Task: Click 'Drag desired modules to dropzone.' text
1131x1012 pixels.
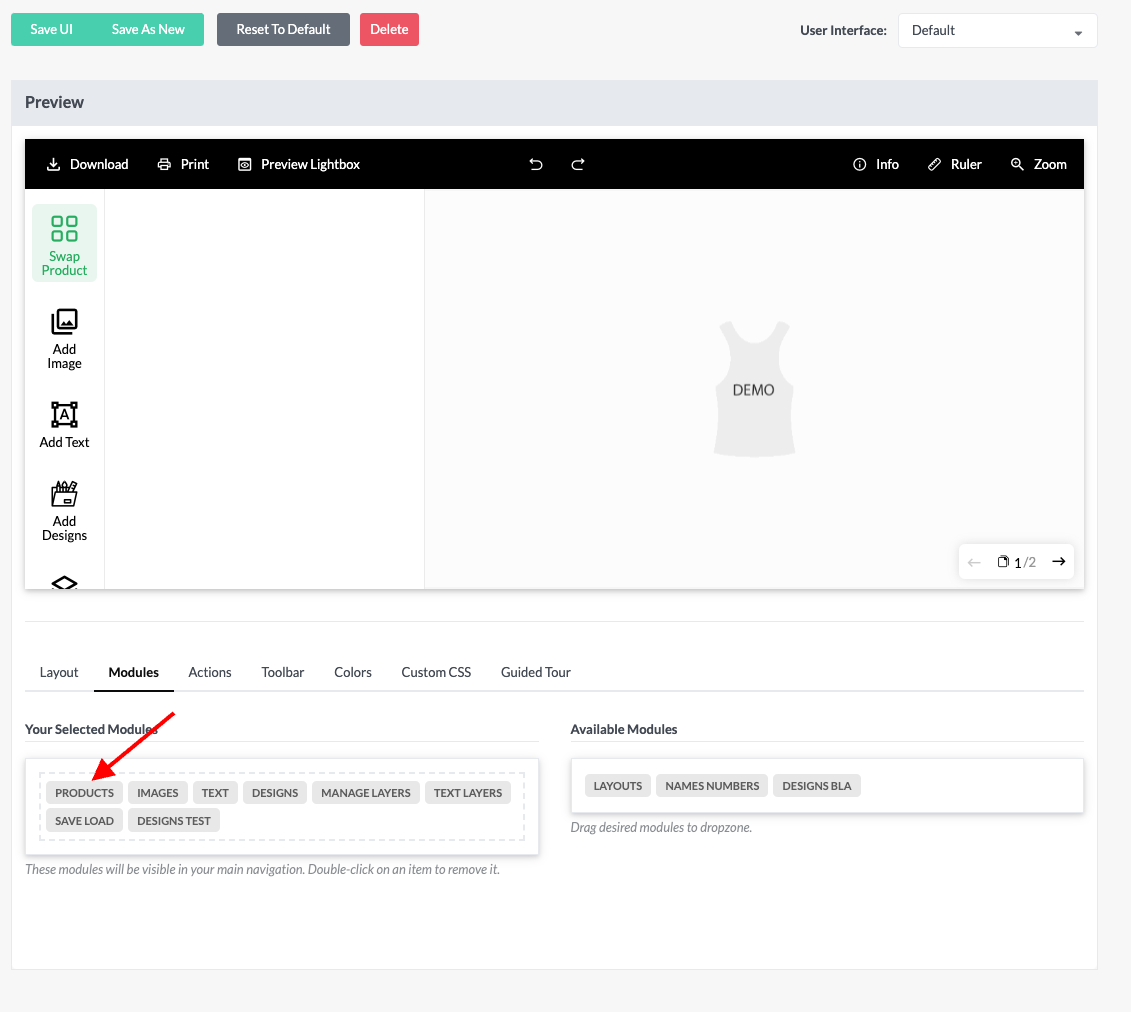Action: [x=661, y=827]
